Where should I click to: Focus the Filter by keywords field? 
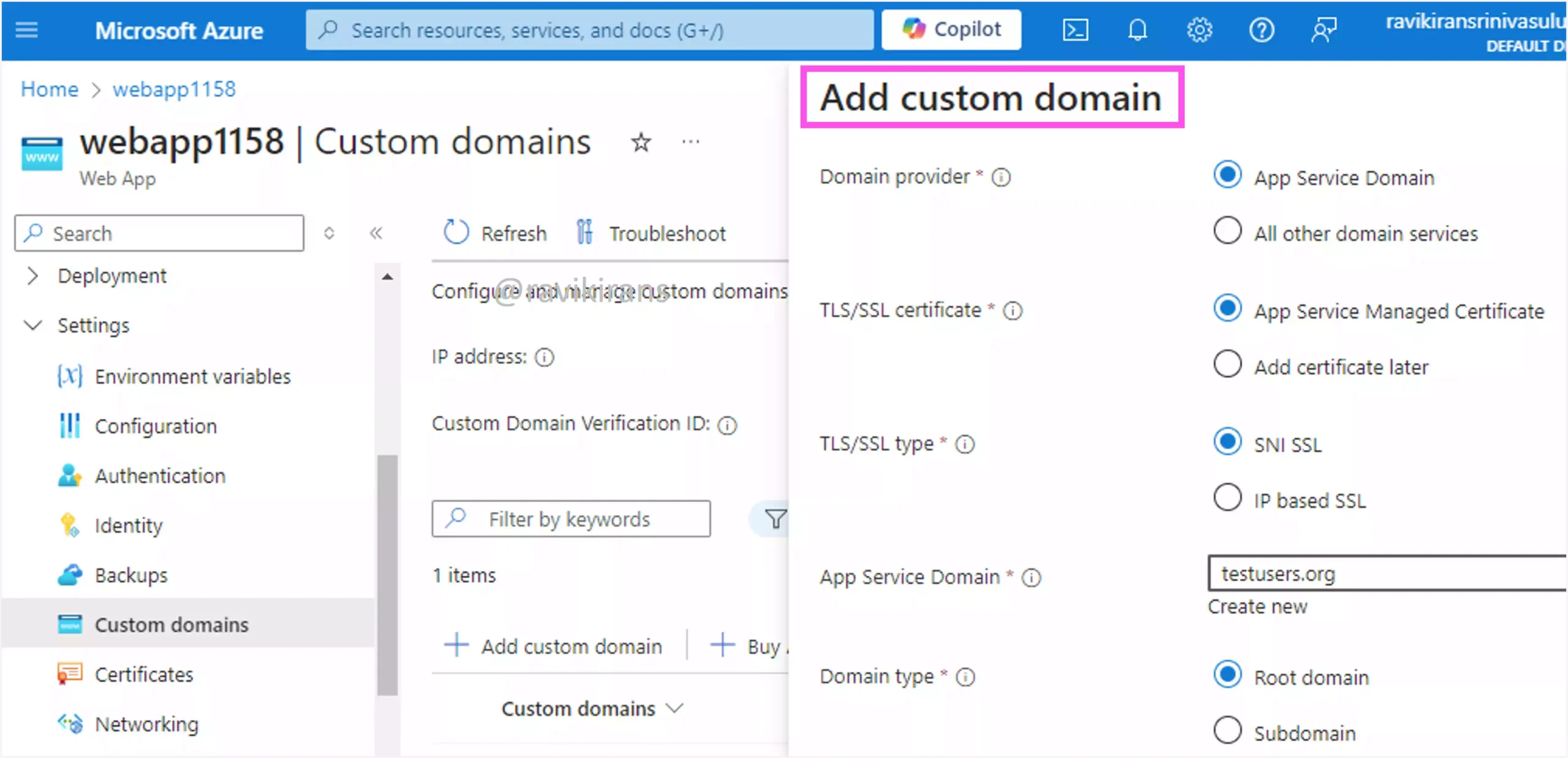[571, 519]
